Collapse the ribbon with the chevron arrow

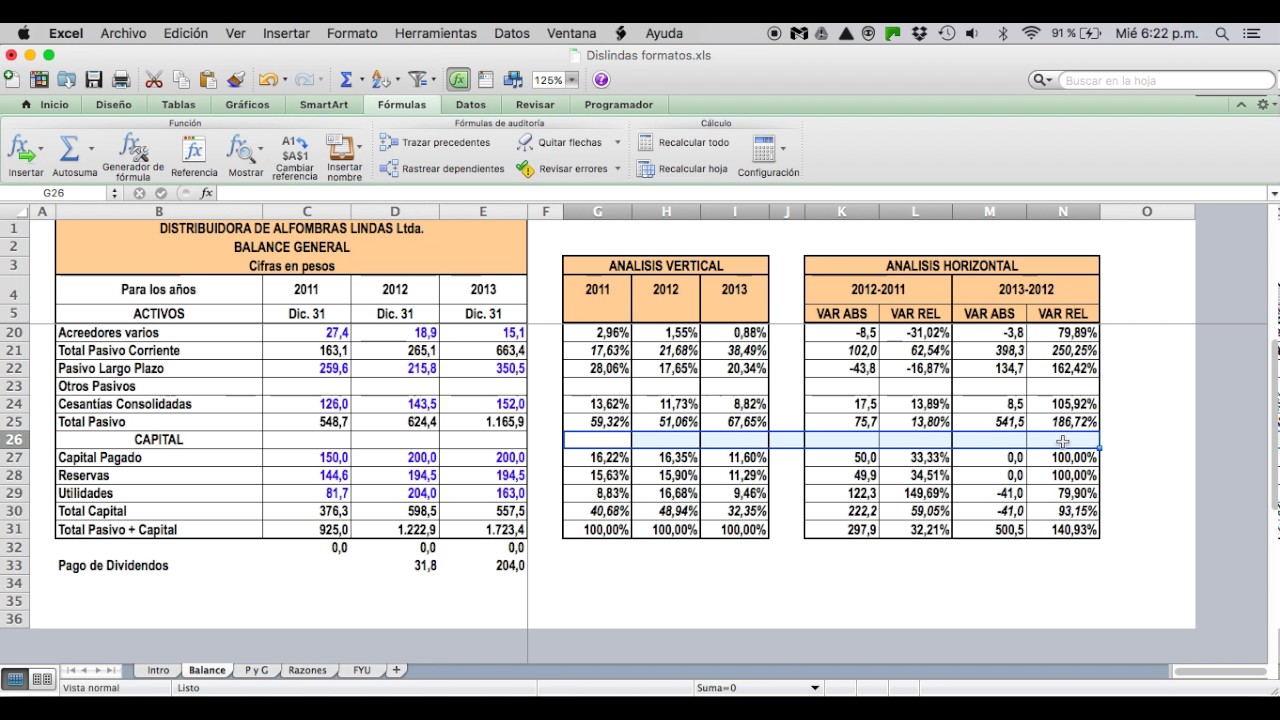[1242, 104]
